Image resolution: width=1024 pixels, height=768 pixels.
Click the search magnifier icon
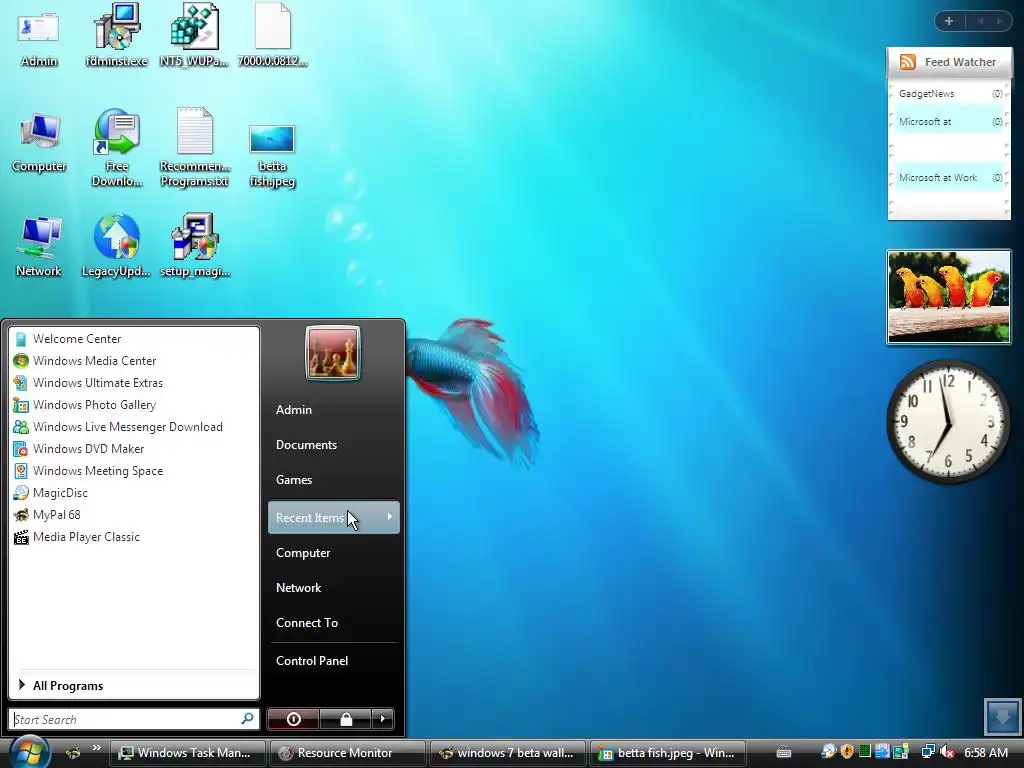click(x=248, y=718)
